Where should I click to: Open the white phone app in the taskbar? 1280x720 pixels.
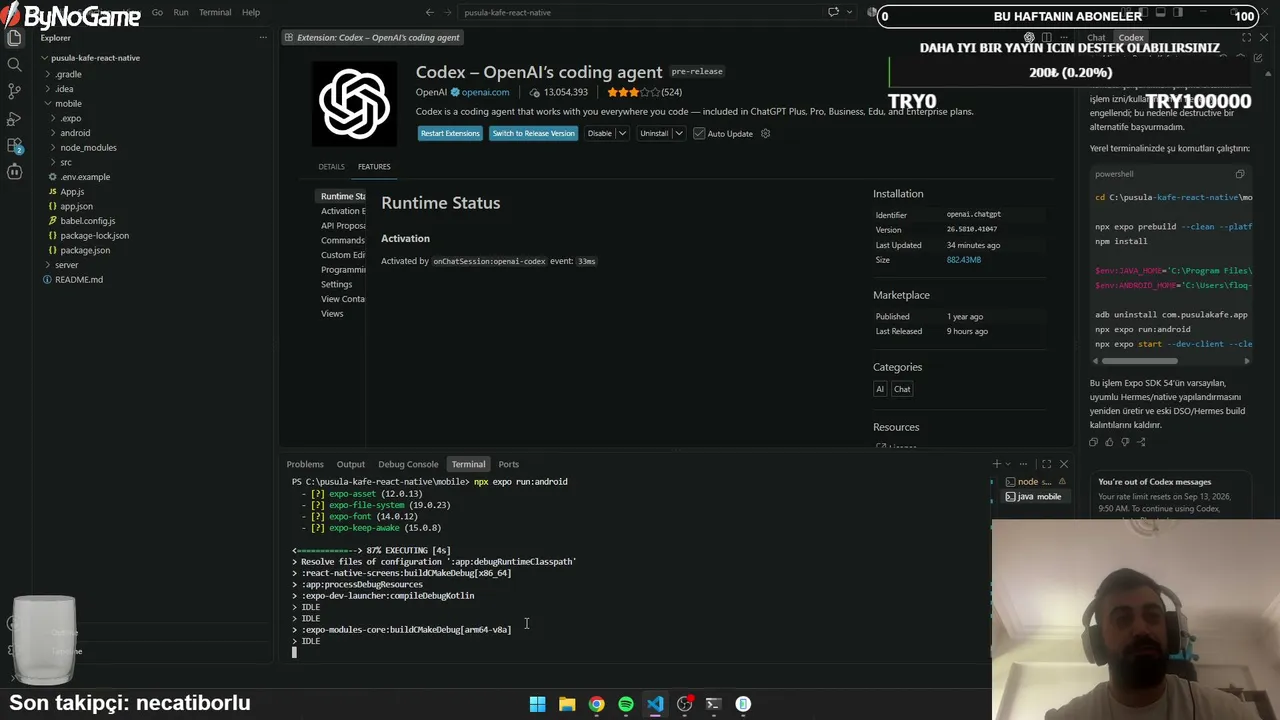[743, 704]
